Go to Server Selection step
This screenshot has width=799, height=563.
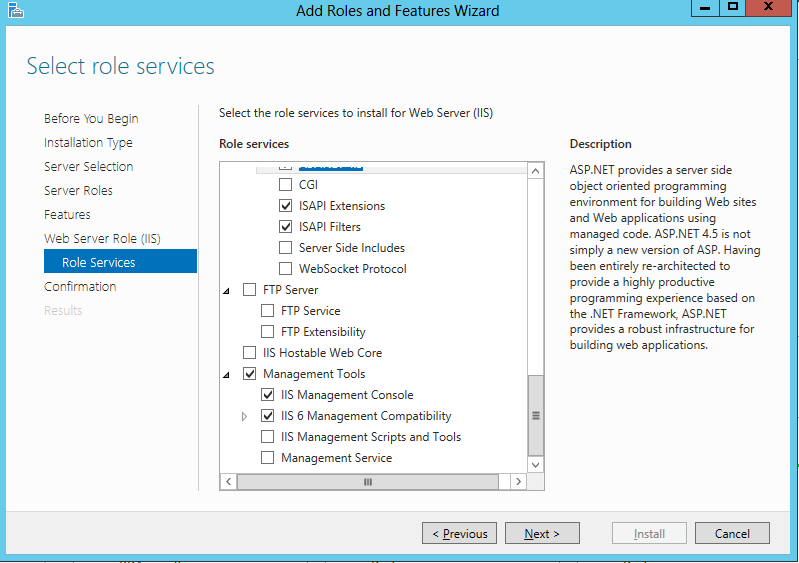[89, 167]
